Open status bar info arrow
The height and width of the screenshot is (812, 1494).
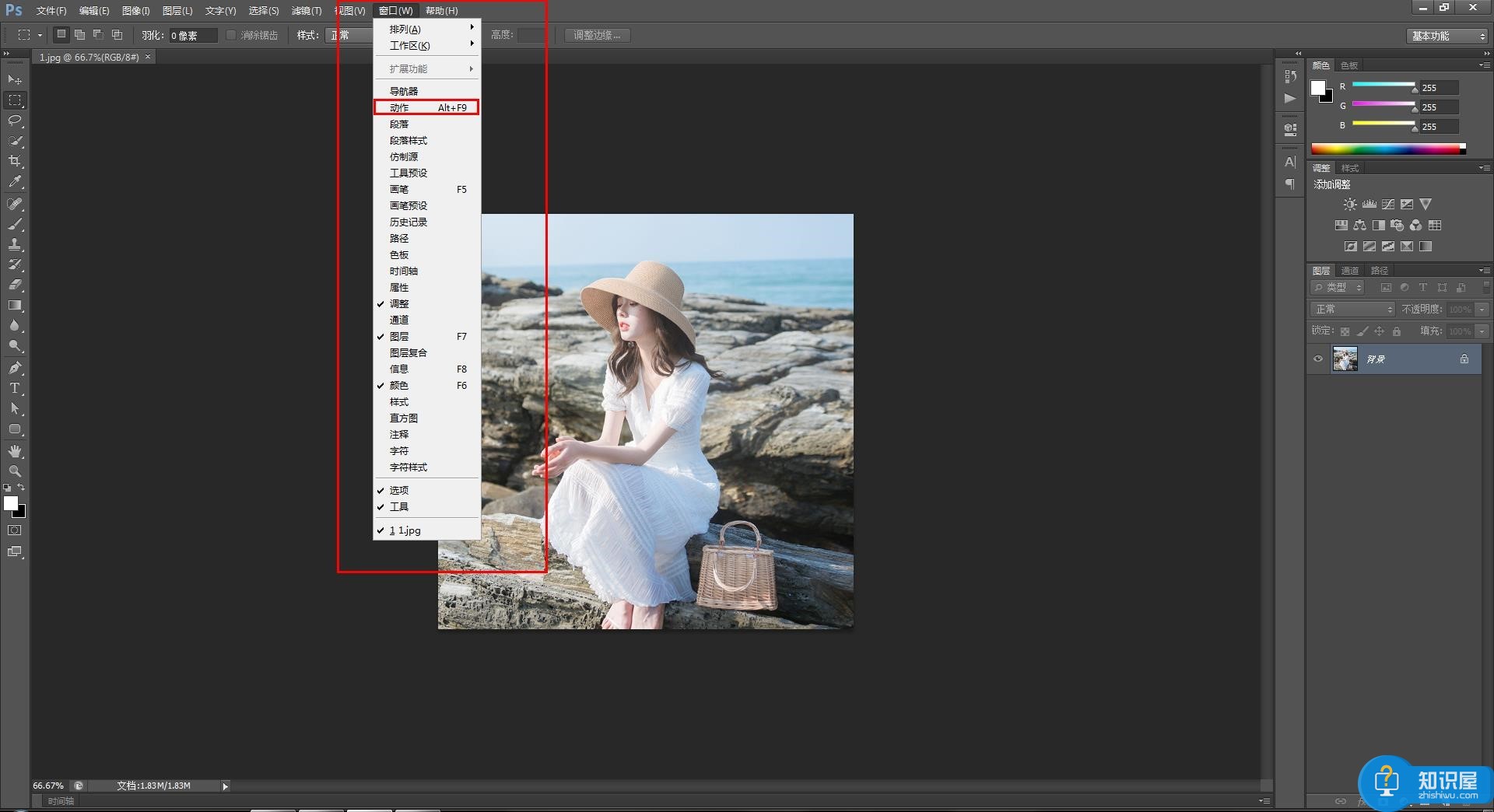[226, 786]
